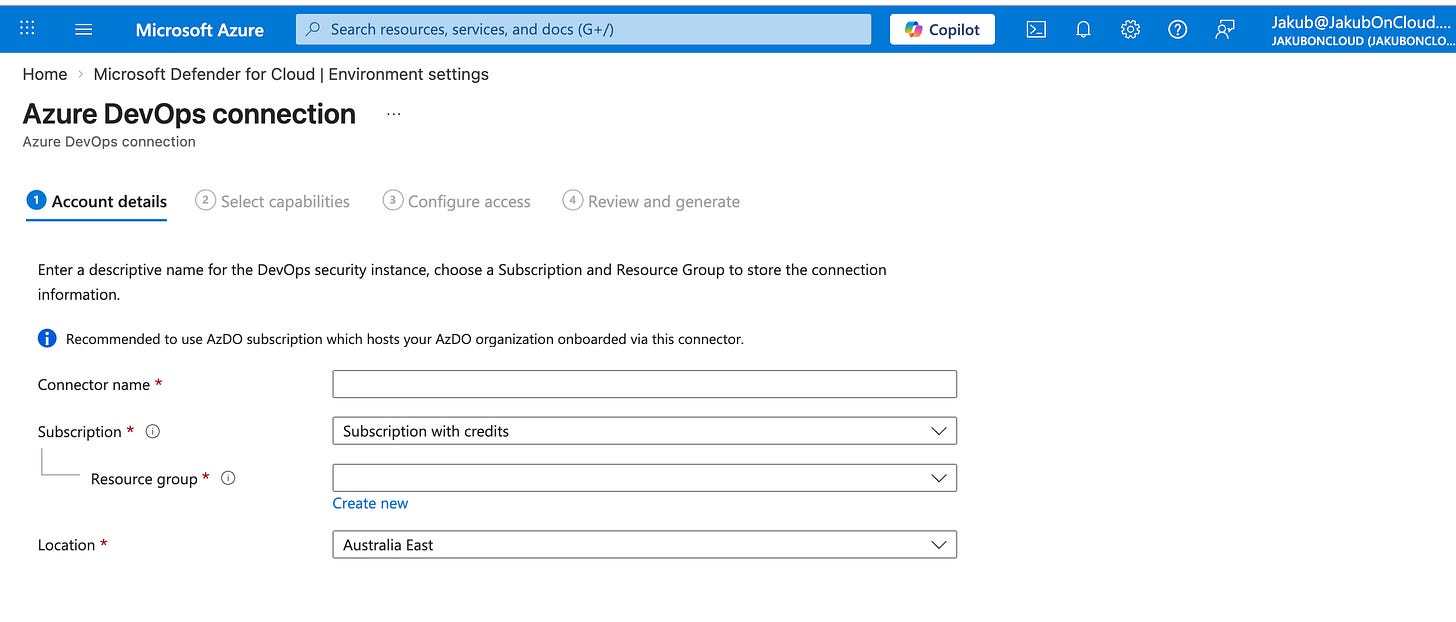Select the Account details step tab
The height and width of the screenshot is (622, 1456).
tap(97, 201)
